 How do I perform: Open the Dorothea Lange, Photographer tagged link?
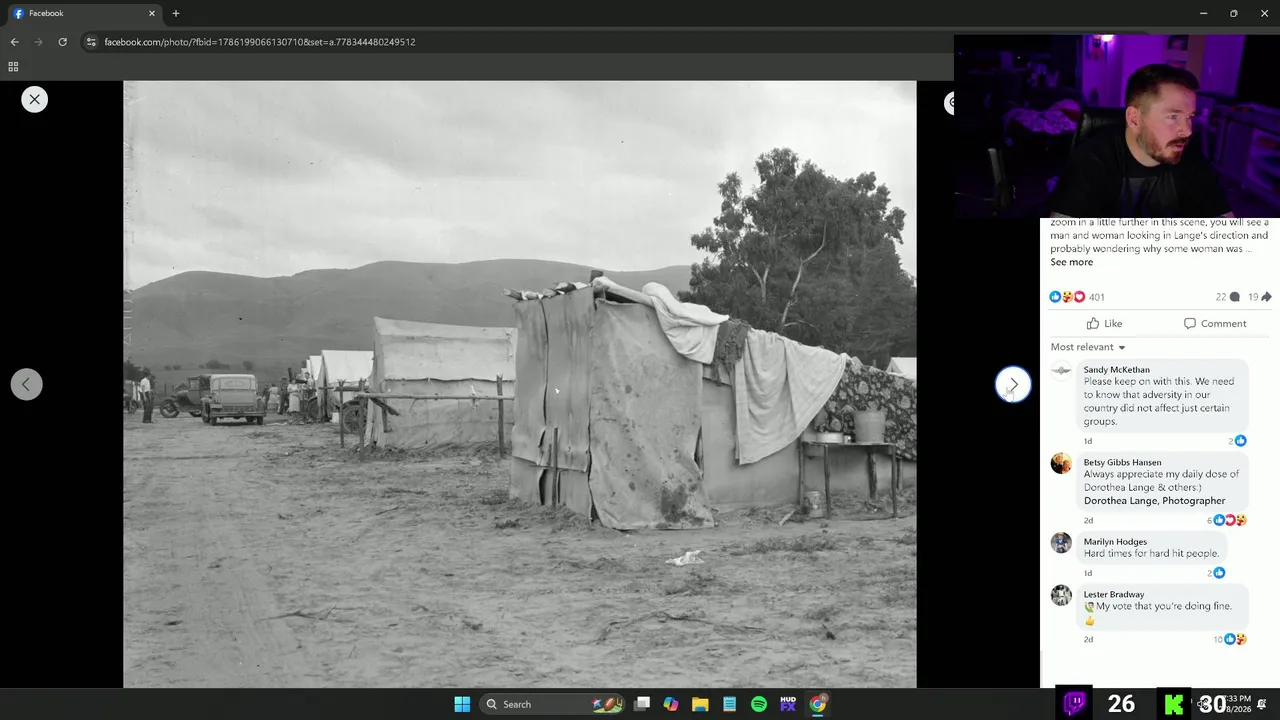(1154, 501)
